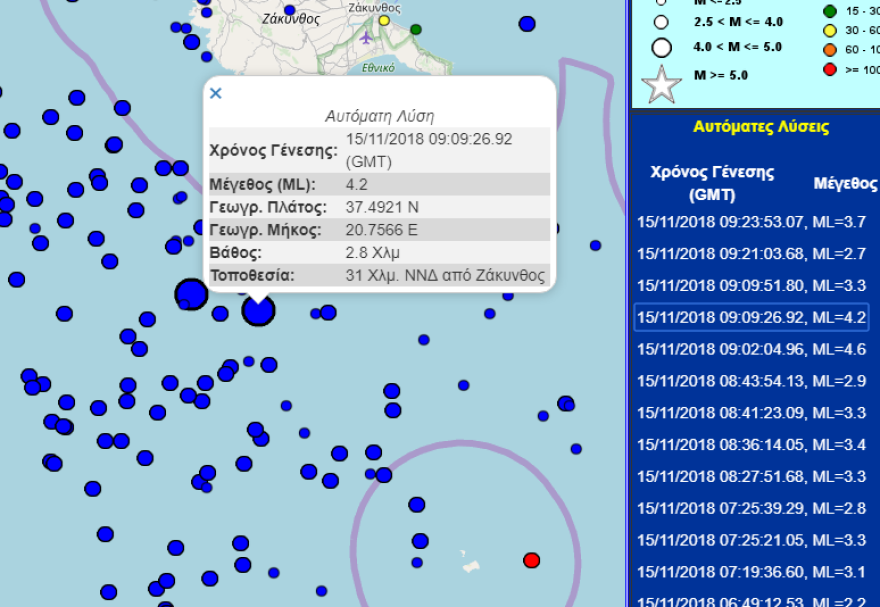880x607 pixels.
Task: Click the star icon for M >= 5.0
Action: (x=661, y=85)
